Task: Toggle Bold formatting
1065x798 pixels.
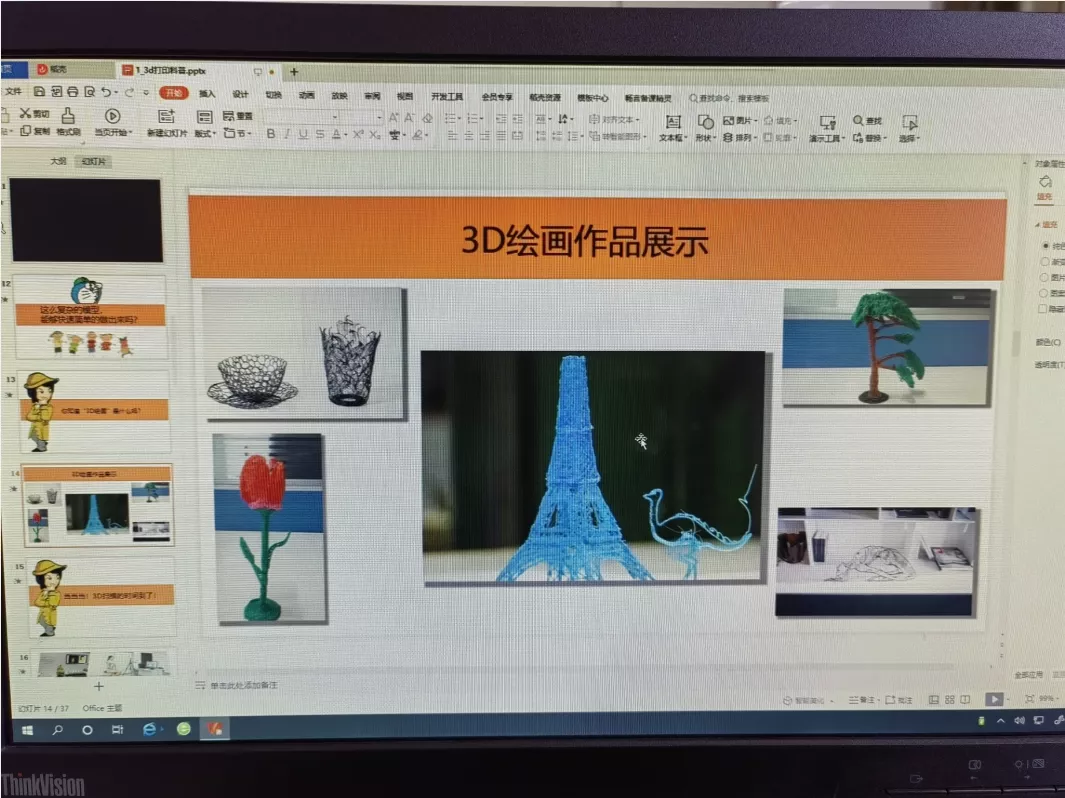Action: pyautogui.click(x=271, y=134)
